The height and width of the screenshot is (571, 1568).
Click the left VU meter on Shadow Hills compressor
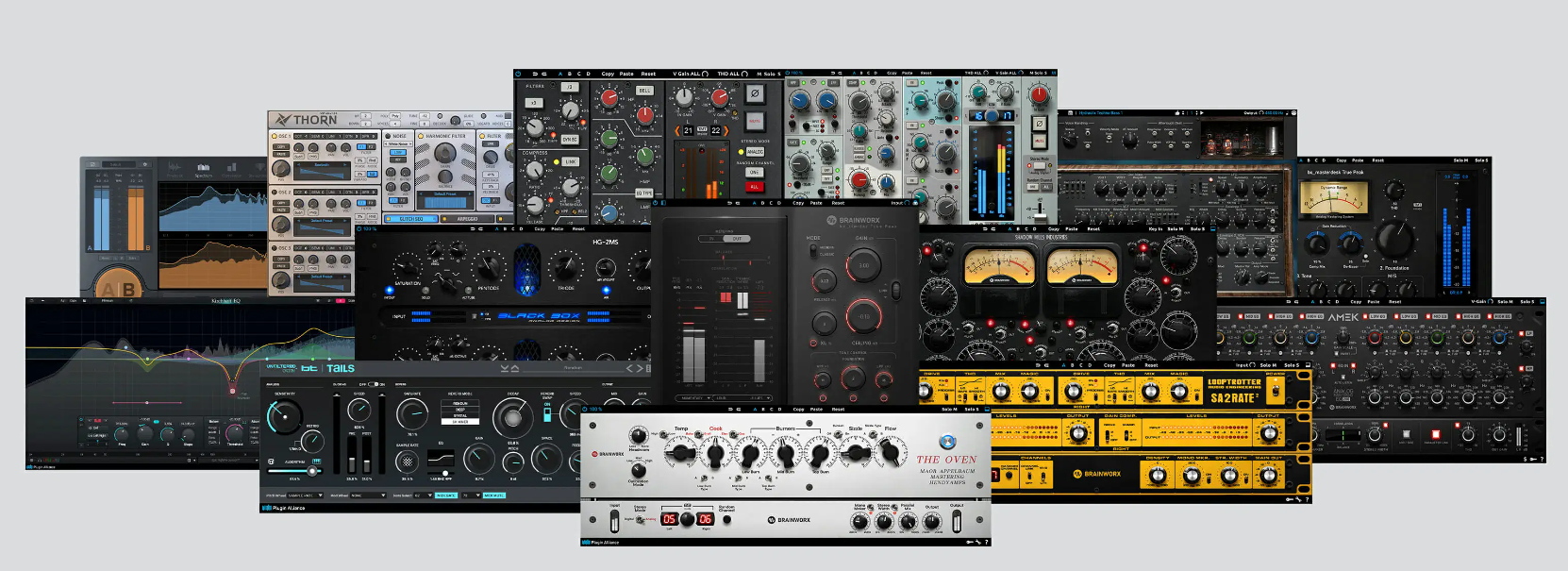coord(1000,266)
